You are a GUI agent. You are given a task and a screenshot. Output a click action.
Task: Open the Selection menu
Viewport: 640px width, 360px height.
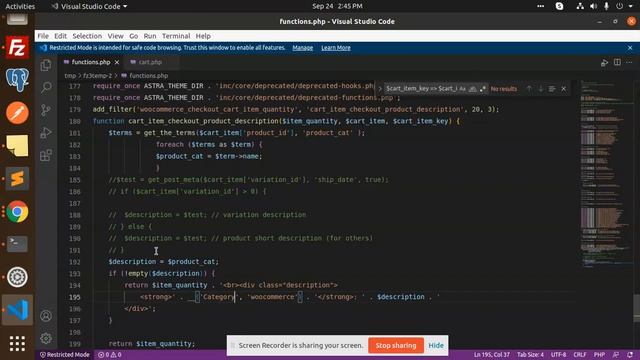click(87, 36)
